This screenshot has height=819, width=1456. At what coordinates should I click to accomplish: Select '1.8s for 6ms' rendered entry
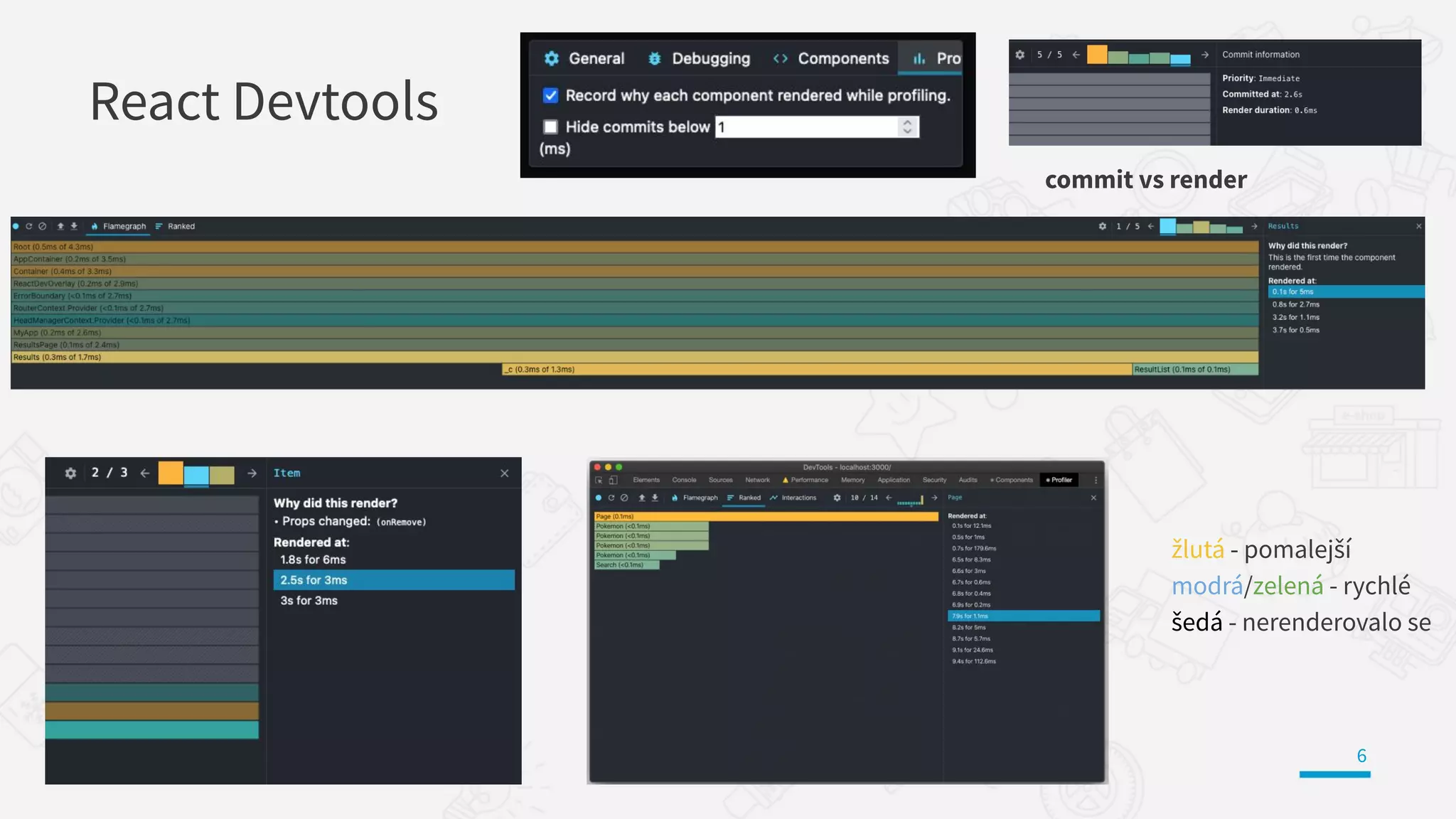(x=313, y=560)
